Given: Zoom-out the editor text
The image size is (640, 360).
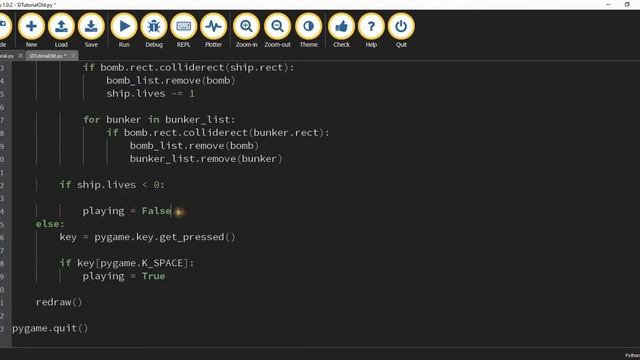Looking at the screenshot, I should [x=278, y=30].
